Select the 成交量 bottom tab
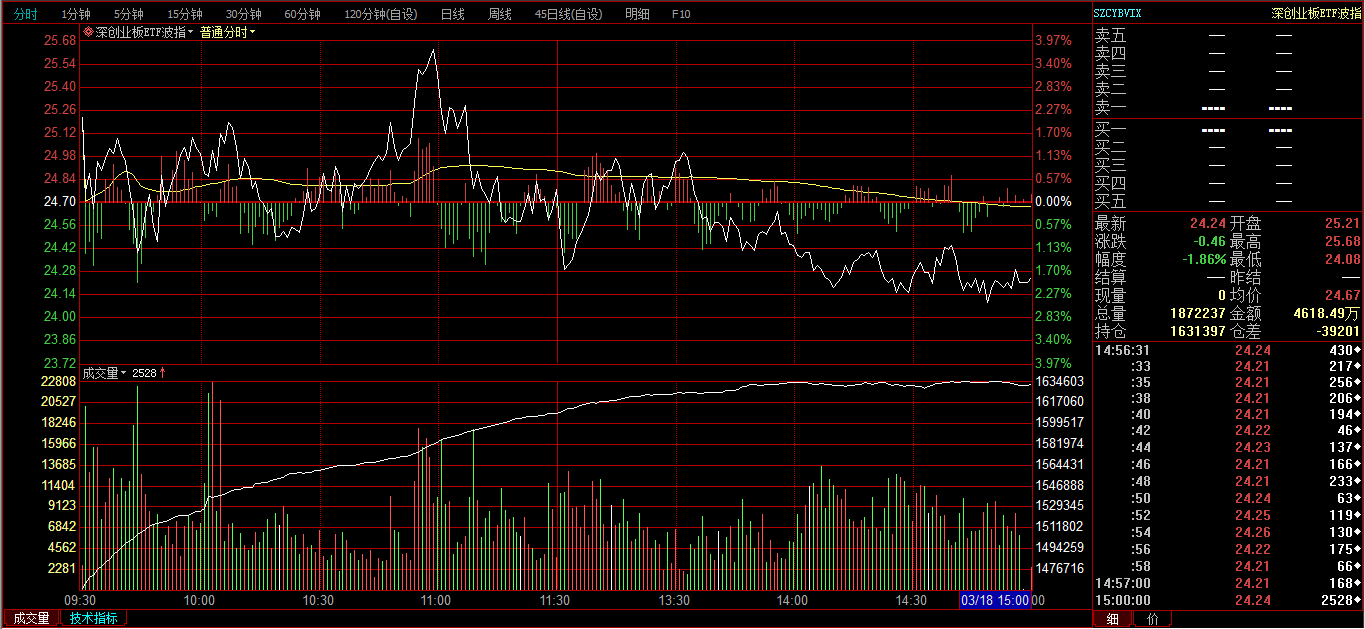The width and height of the screenshot is (1365, 629). [30, 618]
